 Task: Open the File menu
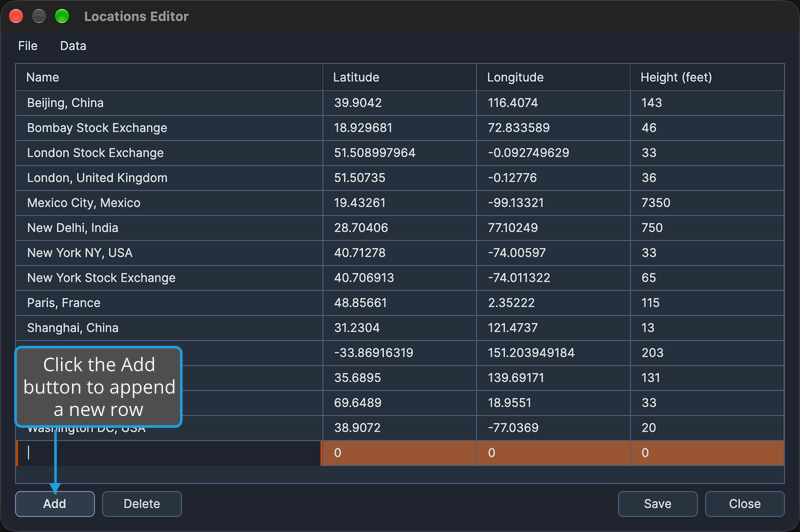28,46
